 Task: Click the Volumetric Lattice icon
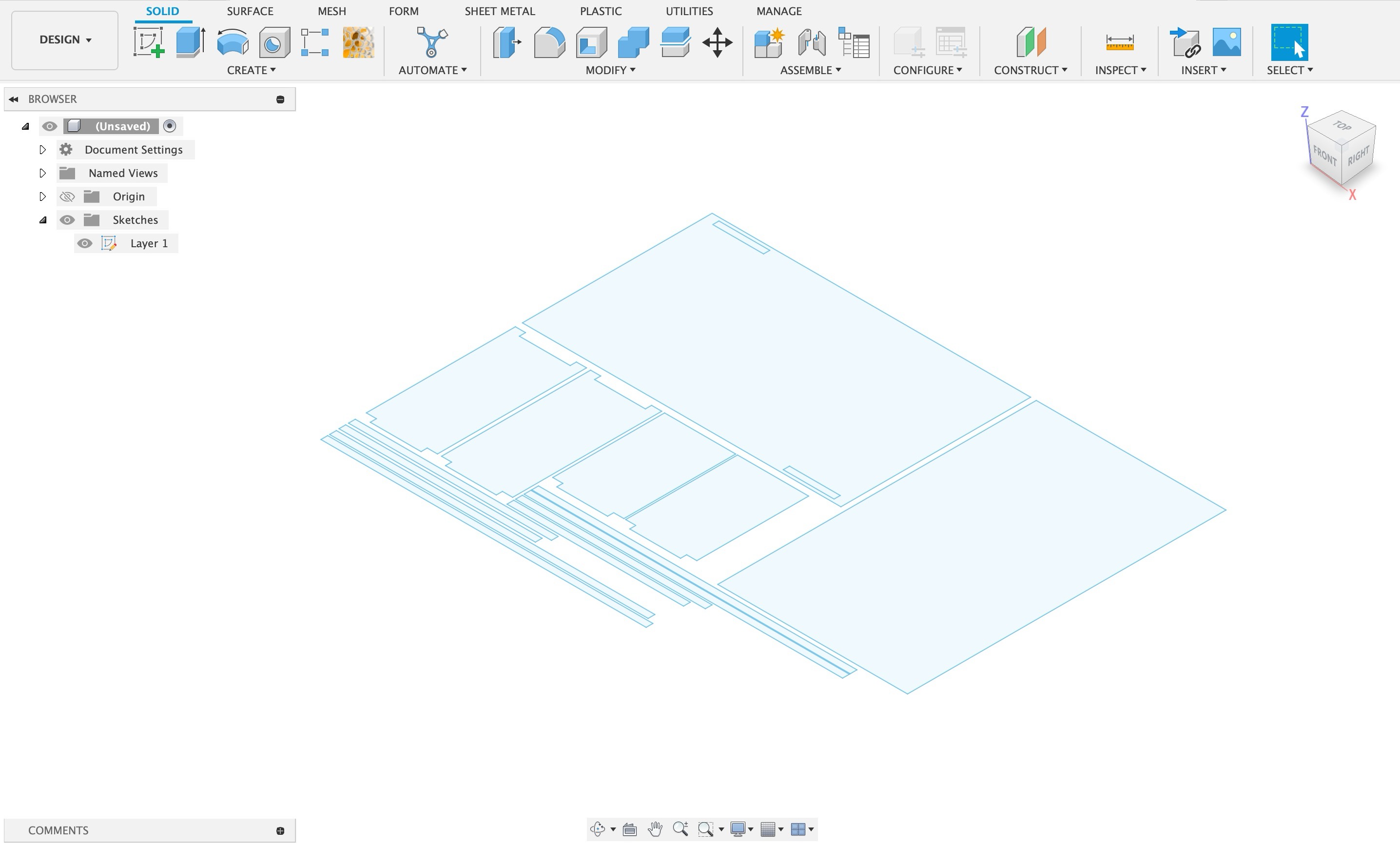(358, 42)
